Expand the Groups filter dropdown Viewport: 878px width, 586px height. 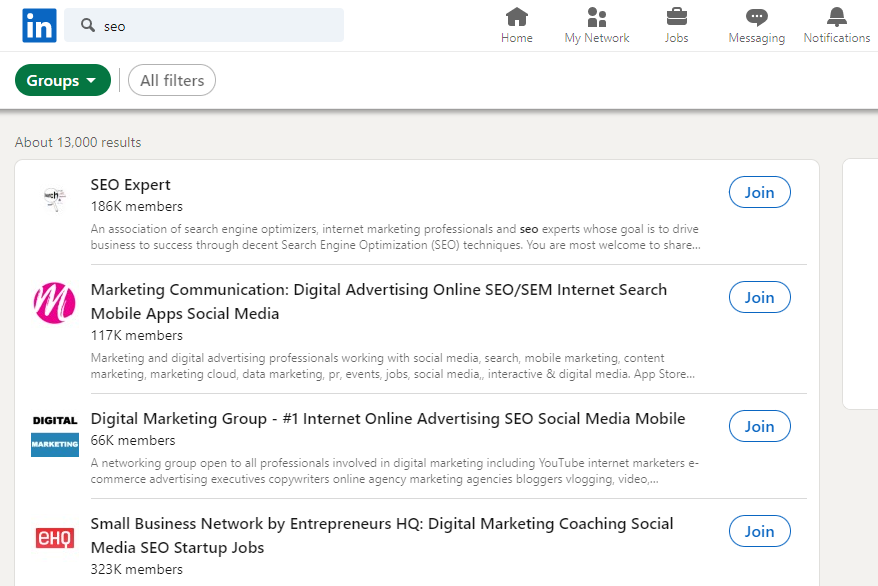[63, 80]
